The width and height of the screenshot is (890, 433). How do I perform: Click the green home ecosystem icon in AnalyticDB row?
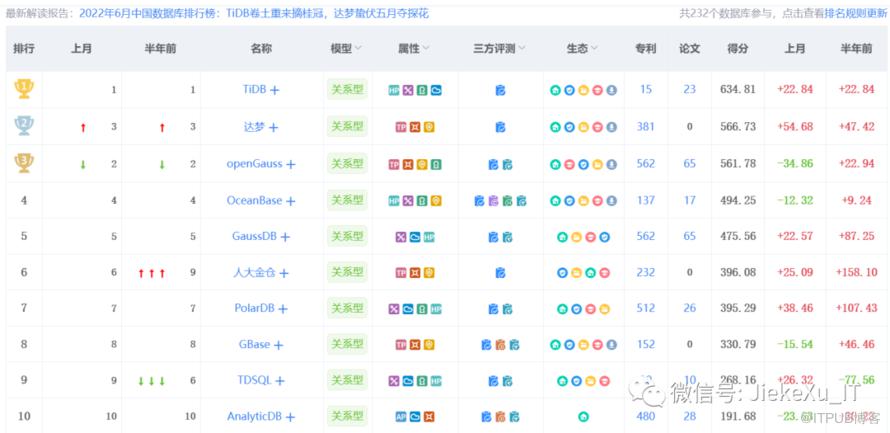[x=583, y=417]
